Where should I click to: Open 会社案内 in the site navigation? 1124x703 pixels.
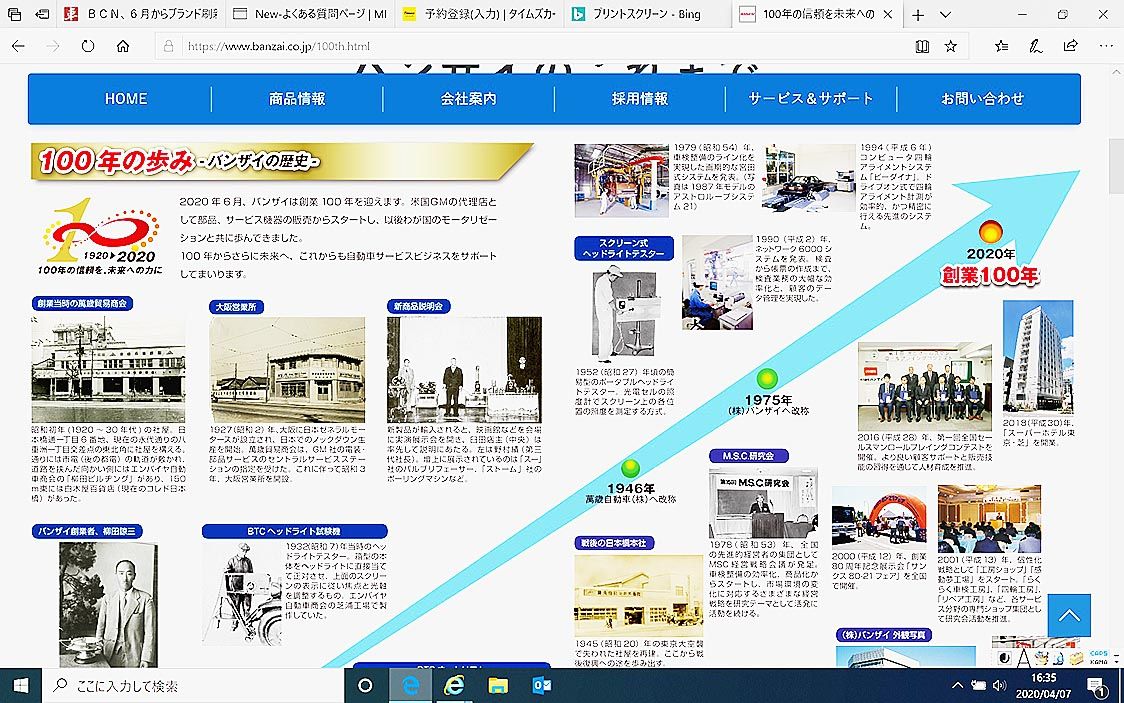click(x=468, y=99)
